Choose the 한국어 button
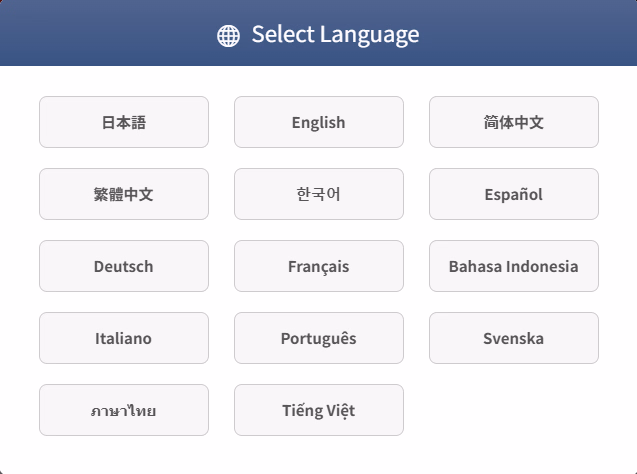Image resolution: width=637 pixels, height=474 pixels. (319, 194)
